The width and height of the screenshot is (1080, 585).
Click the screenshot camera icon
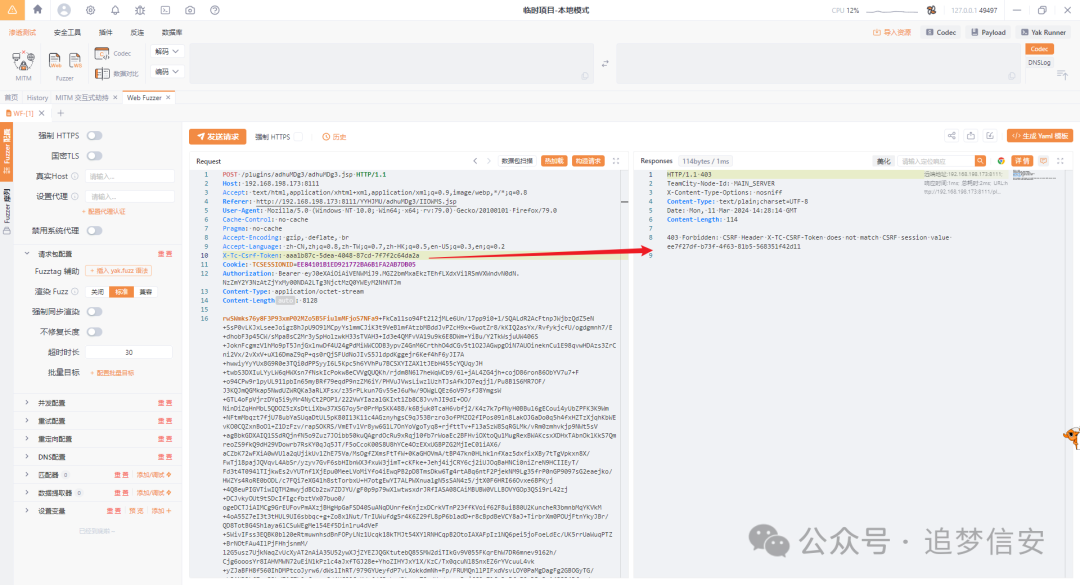pyautogui.click(x=192, y=10)
